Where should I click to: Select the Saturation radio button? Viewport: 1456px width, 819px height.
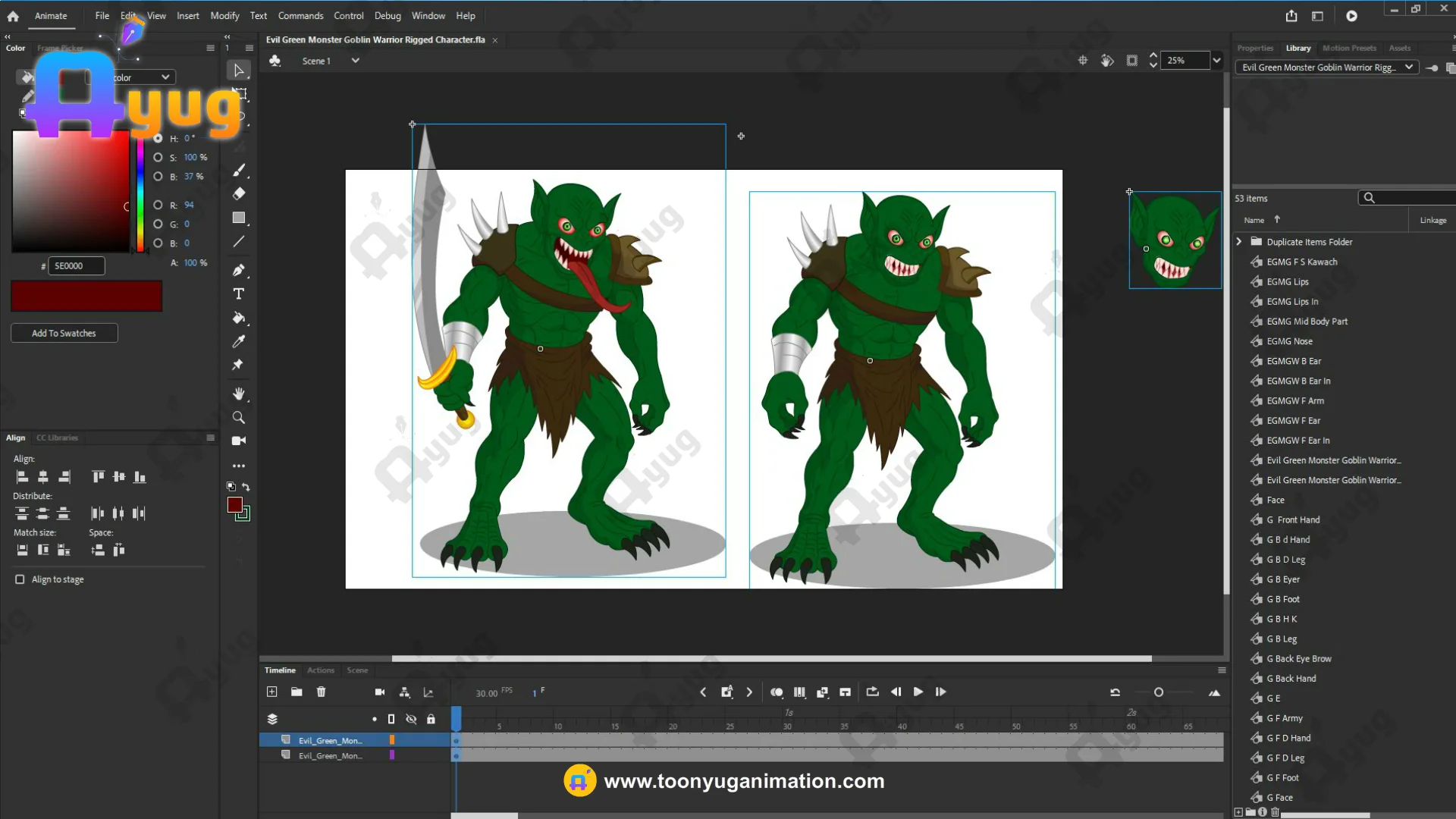(158, 158)
